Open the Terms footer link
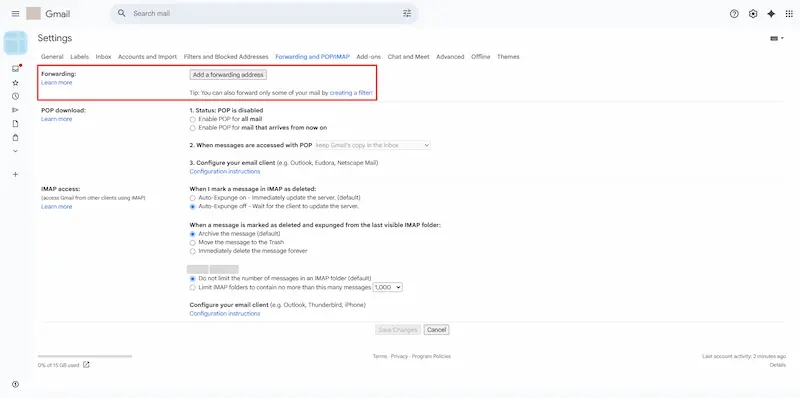Viewport: 800px width, 398px height. (x=380, y=356)
